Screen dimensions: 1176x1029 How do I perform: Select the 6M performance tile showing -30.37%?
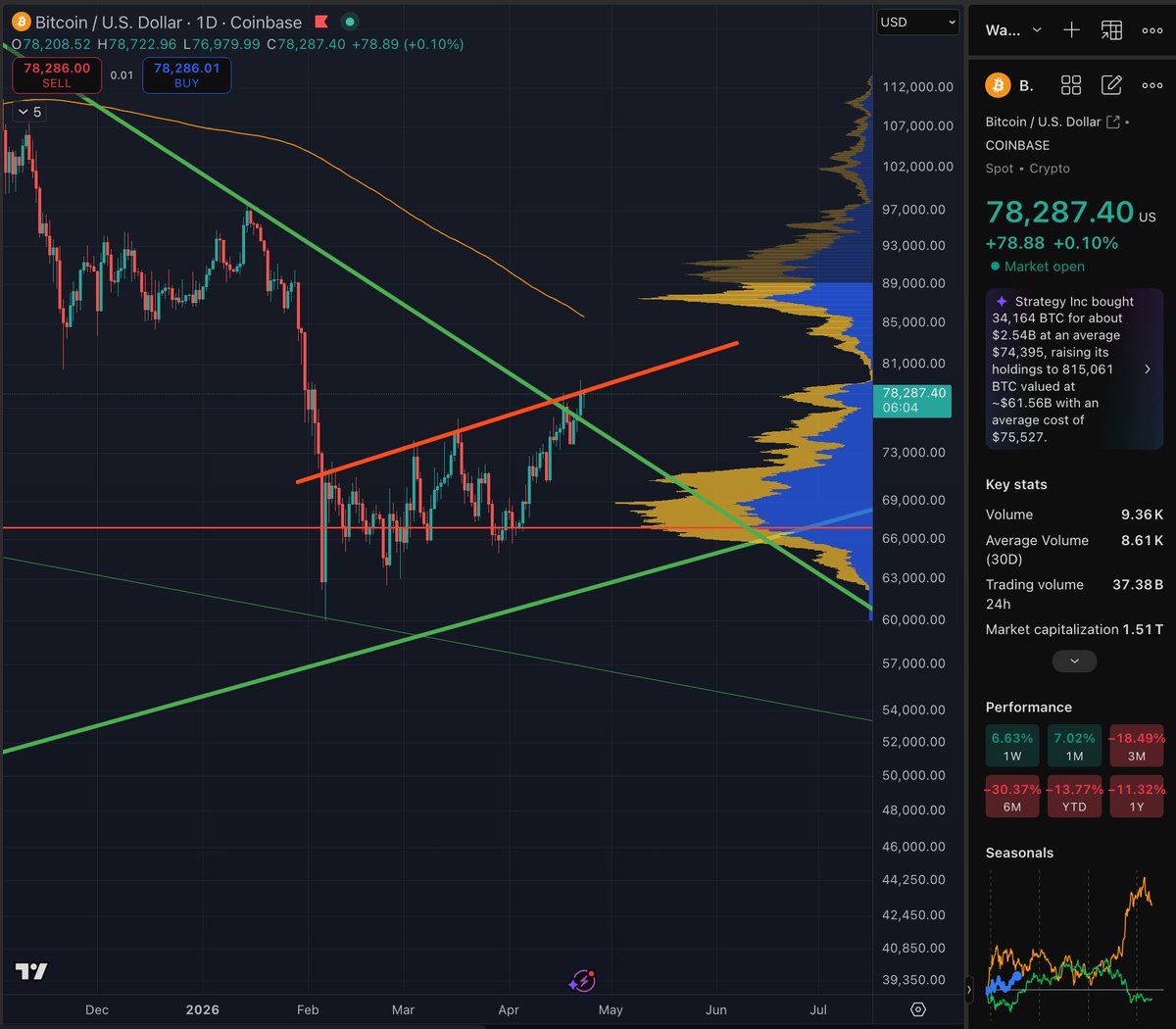coord(1012,798)
